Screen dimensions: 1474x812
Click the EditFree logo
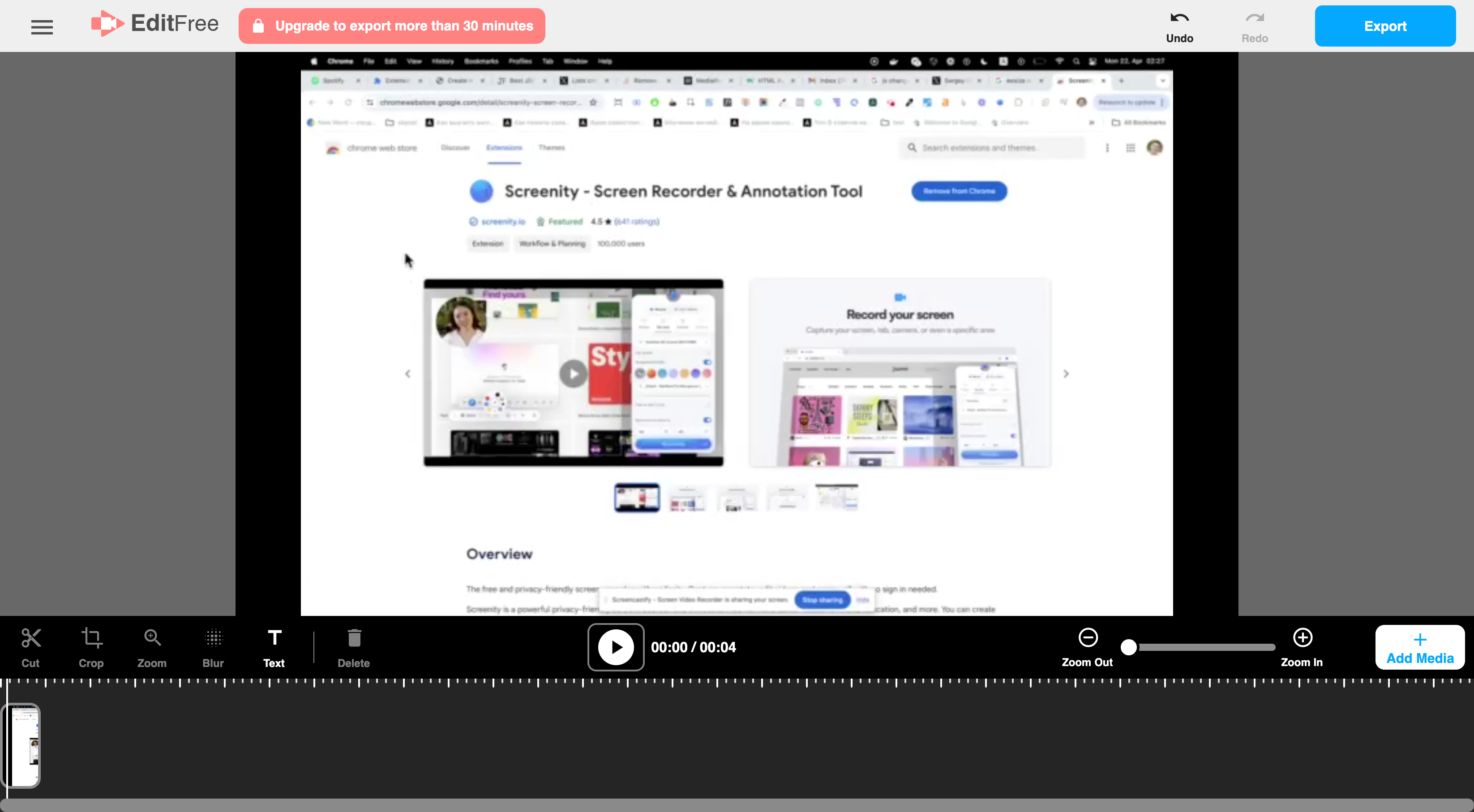[x=154, y=24]
